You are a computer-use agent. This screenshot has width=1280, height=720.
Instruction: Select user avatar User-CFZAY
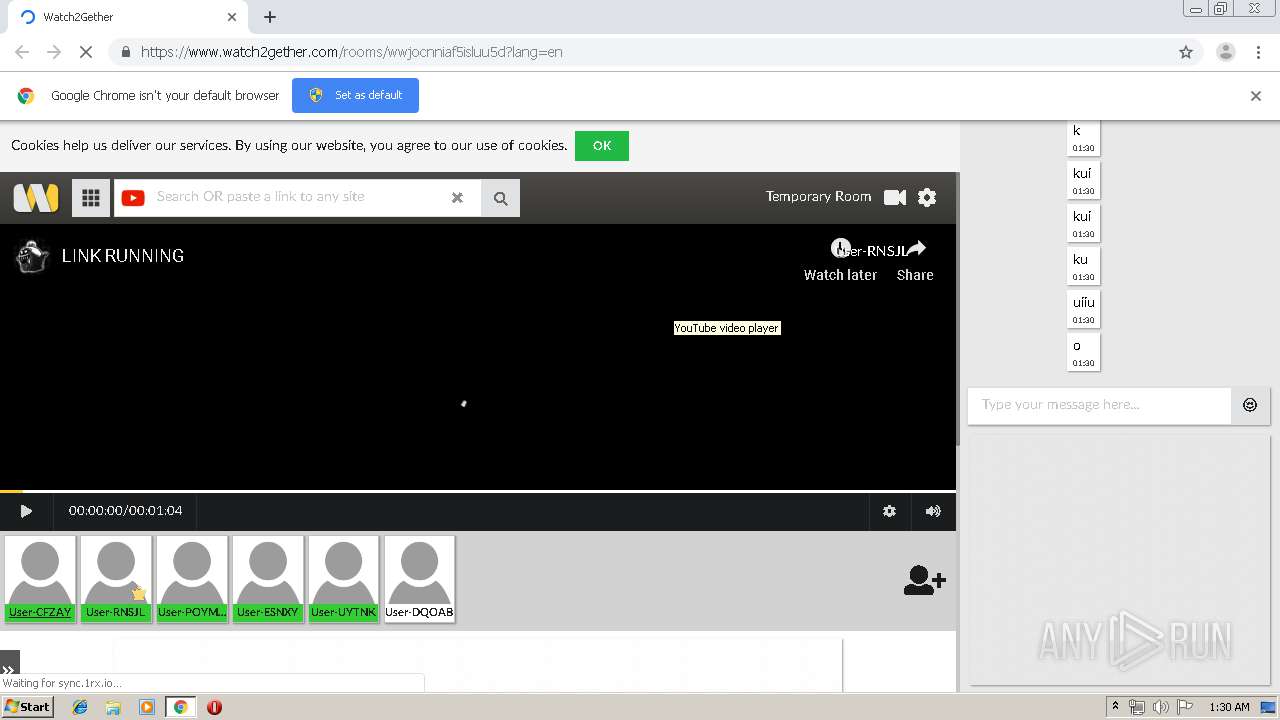click(x=40, y=579)
